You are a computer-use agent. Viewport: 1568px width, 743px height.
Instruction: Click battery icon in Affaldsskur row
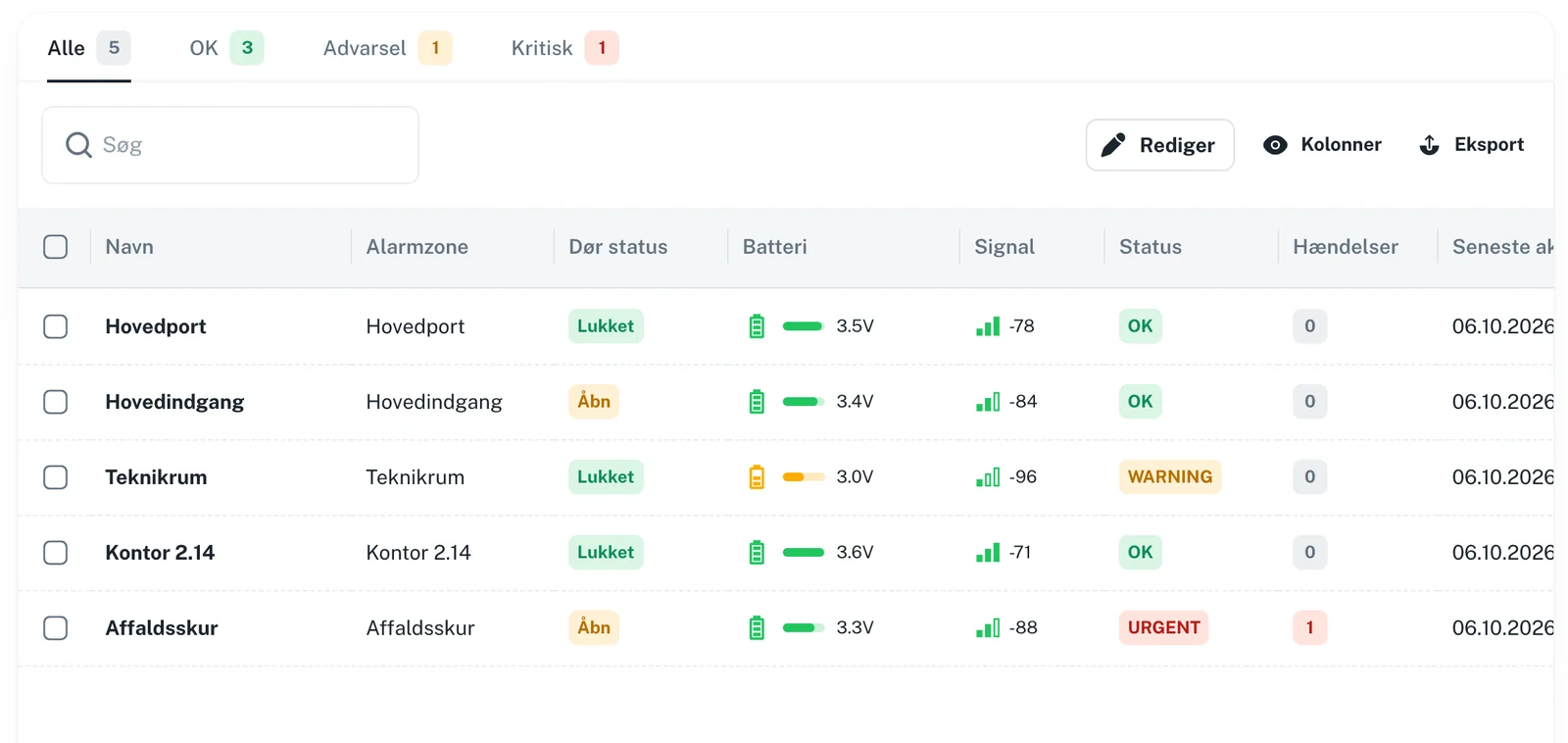click(757, 628)
